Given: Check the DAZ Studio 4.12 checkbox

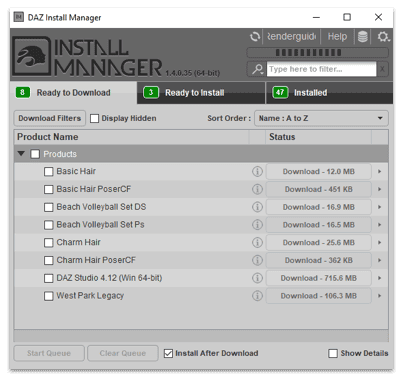Looking at the screenshot, I should tap(49, 278).
